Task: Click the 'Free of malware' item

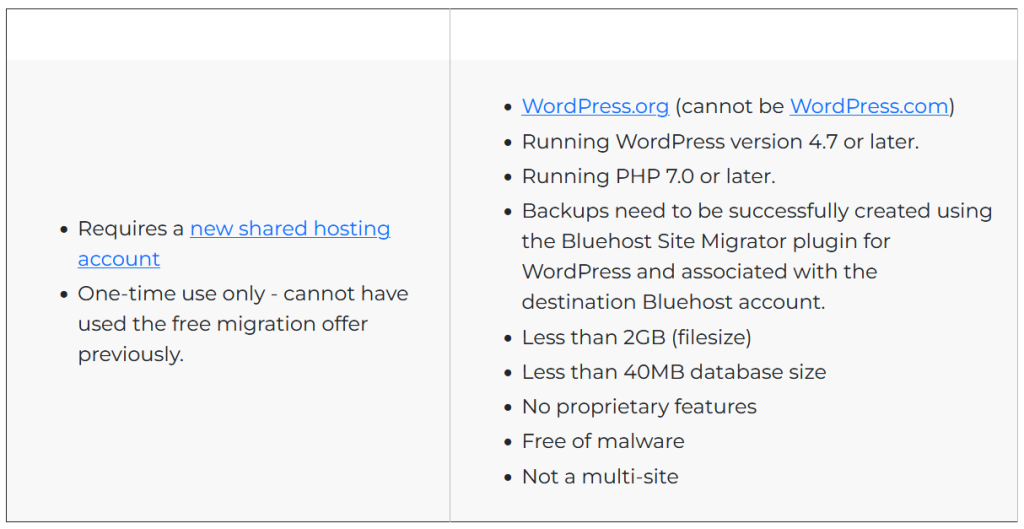Action: (603, 441)
